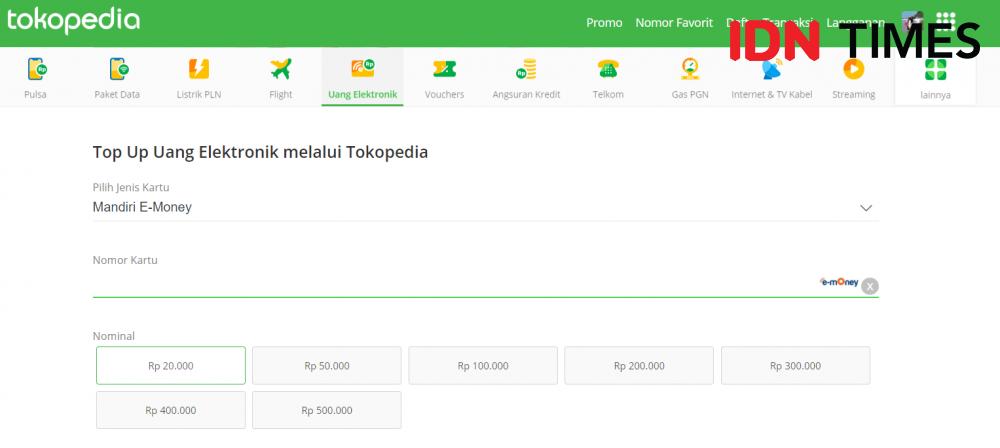The width and height of the screenshot is (1000, 448).
Task: Click the Flight label text
Action: pos(281,94)
